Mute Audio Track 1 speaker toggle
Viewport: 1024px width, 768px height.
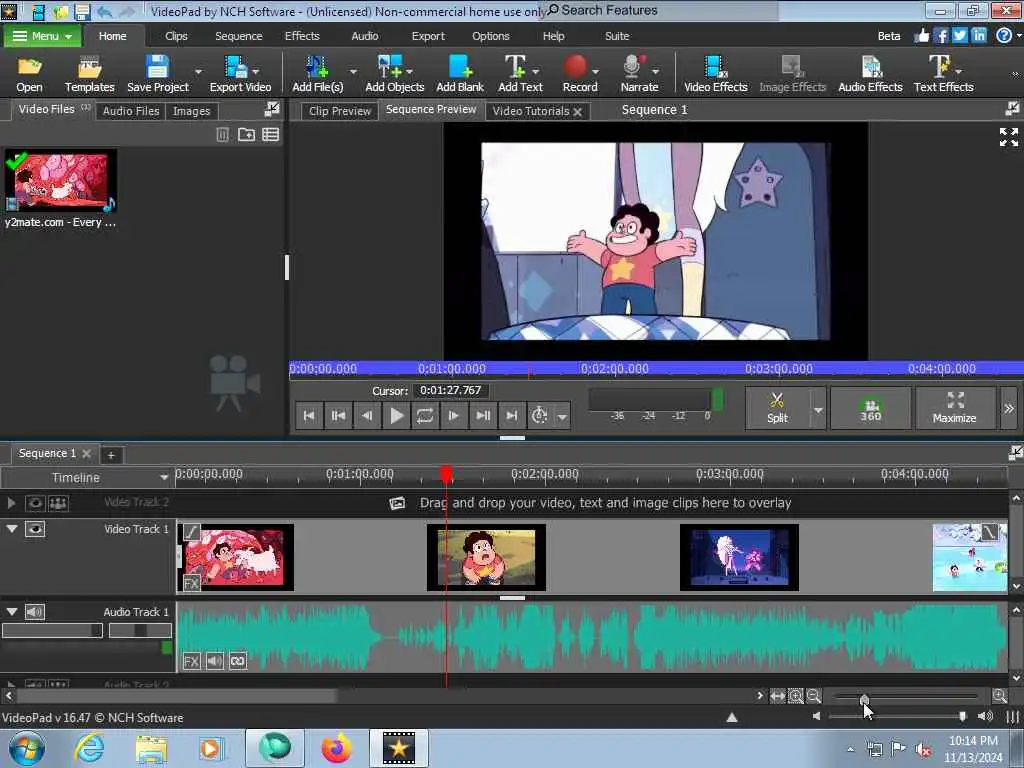coord(35,612)
